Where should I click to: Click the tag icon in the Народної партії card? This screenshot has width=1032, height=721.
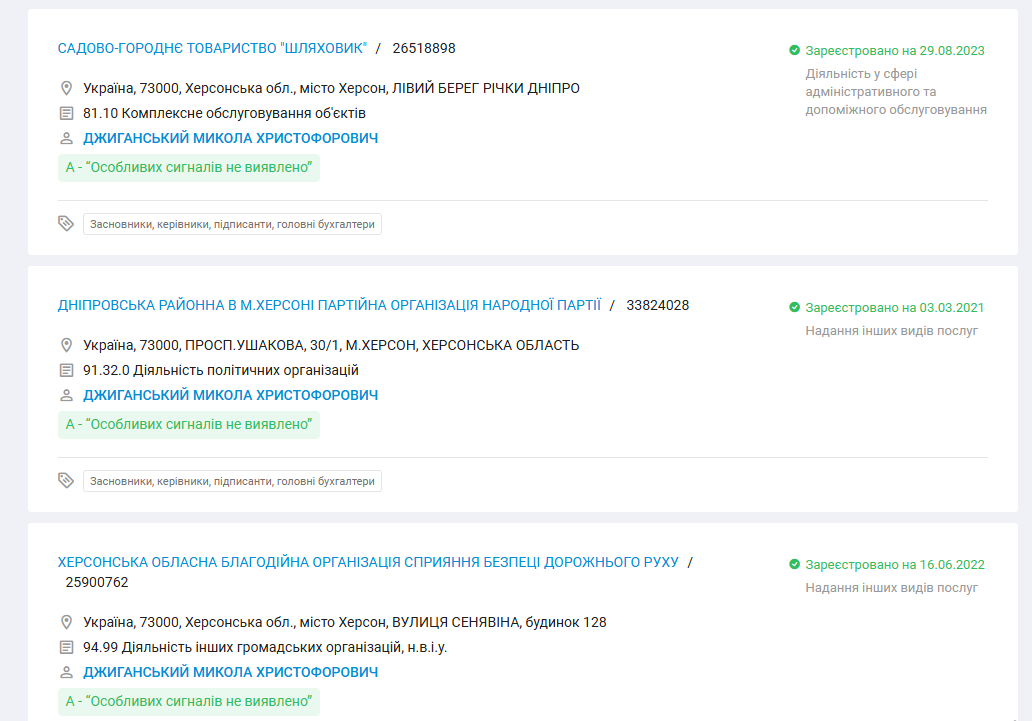(x=66, y=481)
